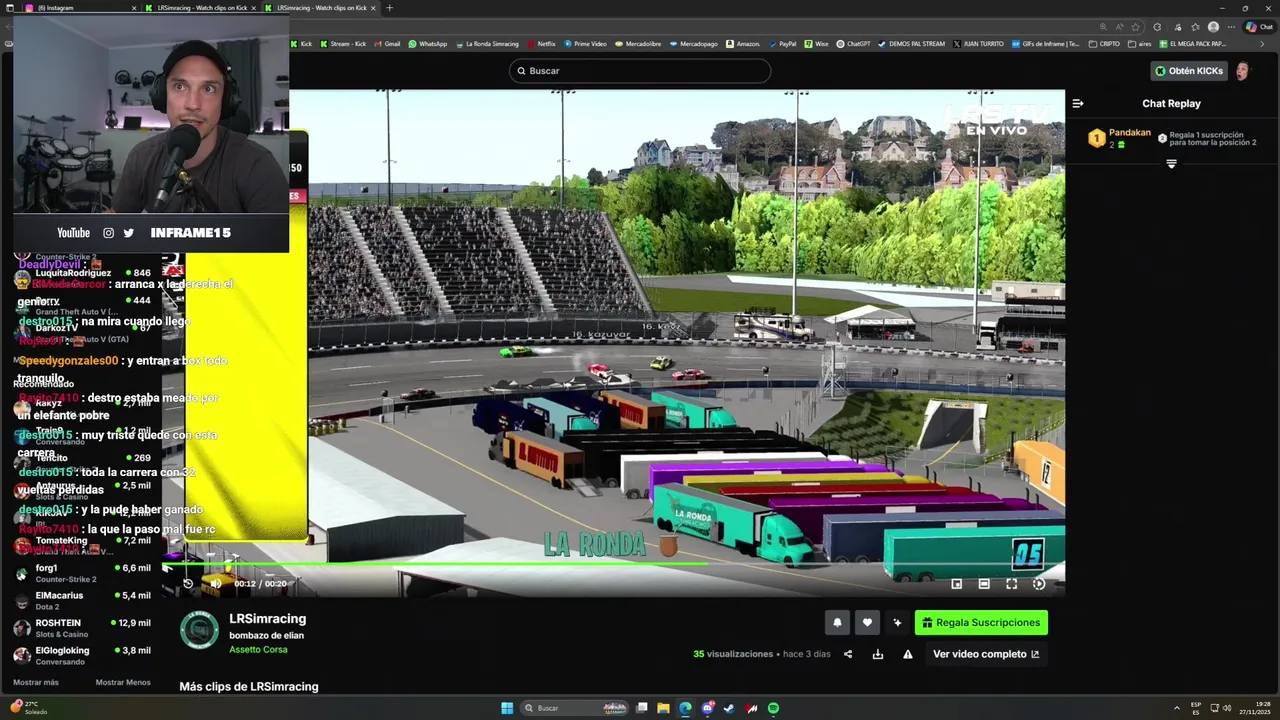Share the clip via share icon

tap(848, 654)
